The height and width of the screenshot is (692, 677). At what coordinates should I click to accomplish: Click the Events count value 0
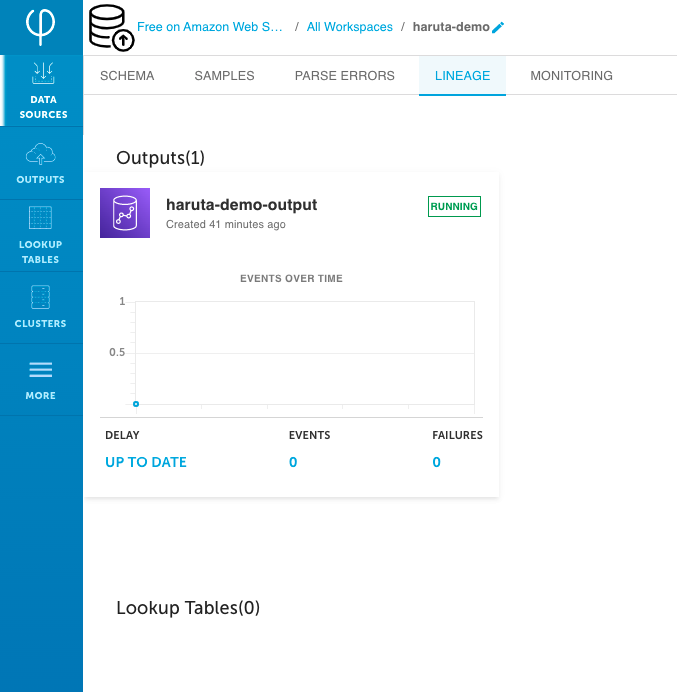[x=293, y=462]
